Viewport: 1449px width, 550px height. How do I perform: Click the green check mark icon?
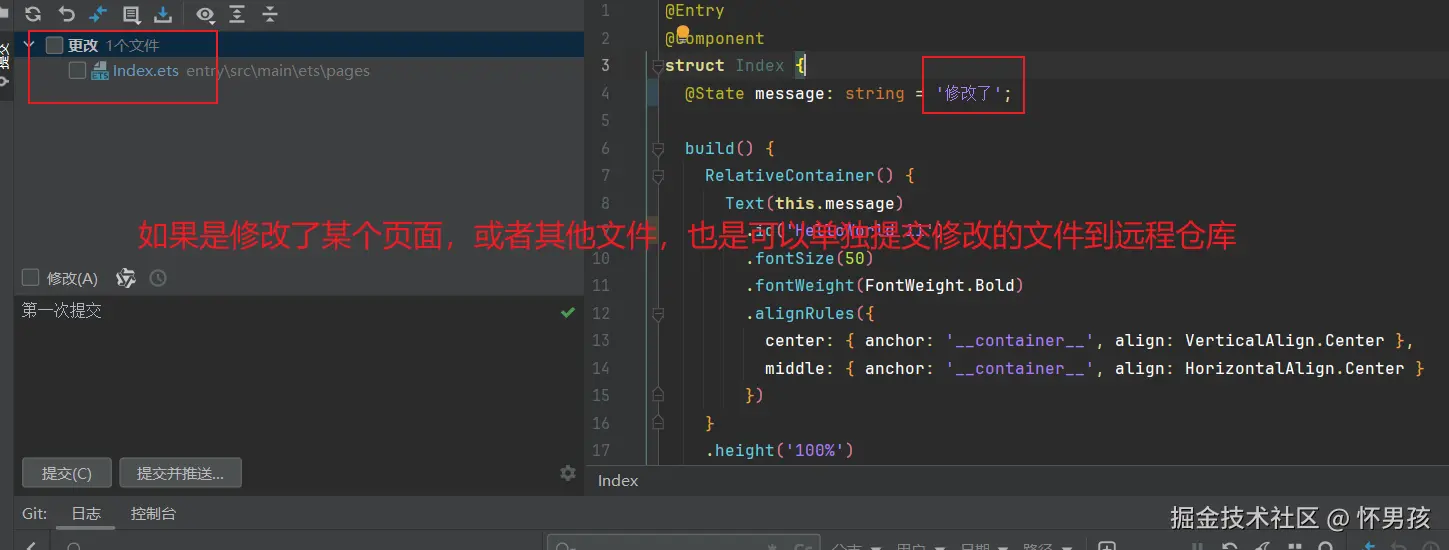coord(568,312)
